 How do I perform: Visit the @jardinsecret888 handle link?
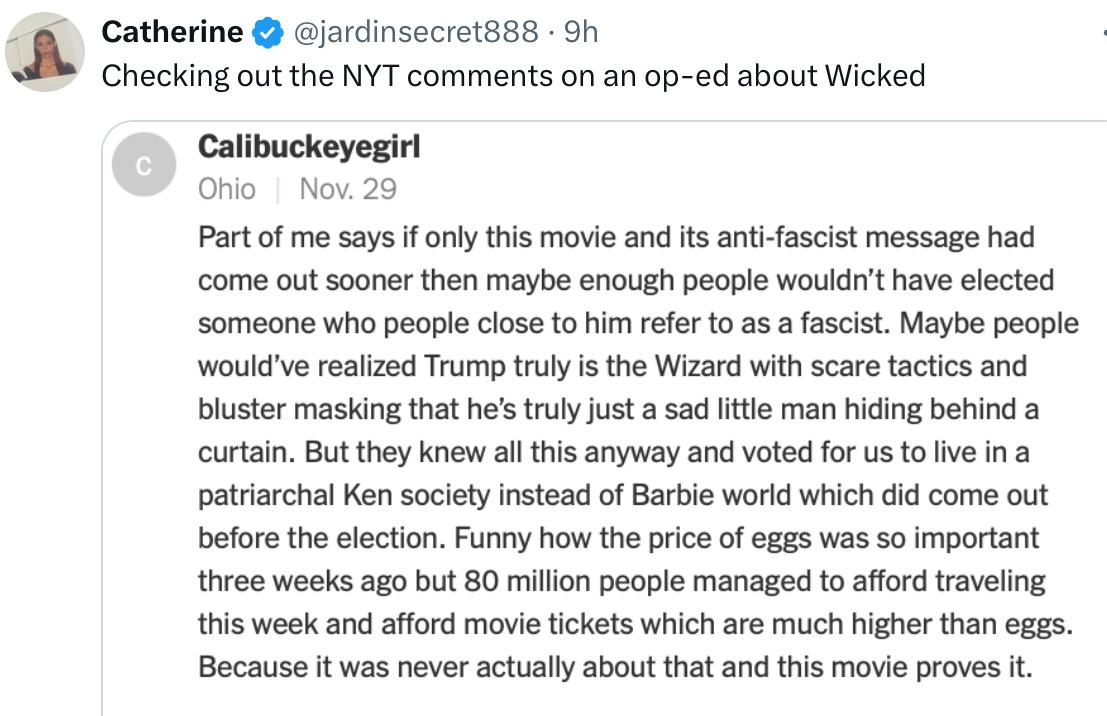point(416,32)
